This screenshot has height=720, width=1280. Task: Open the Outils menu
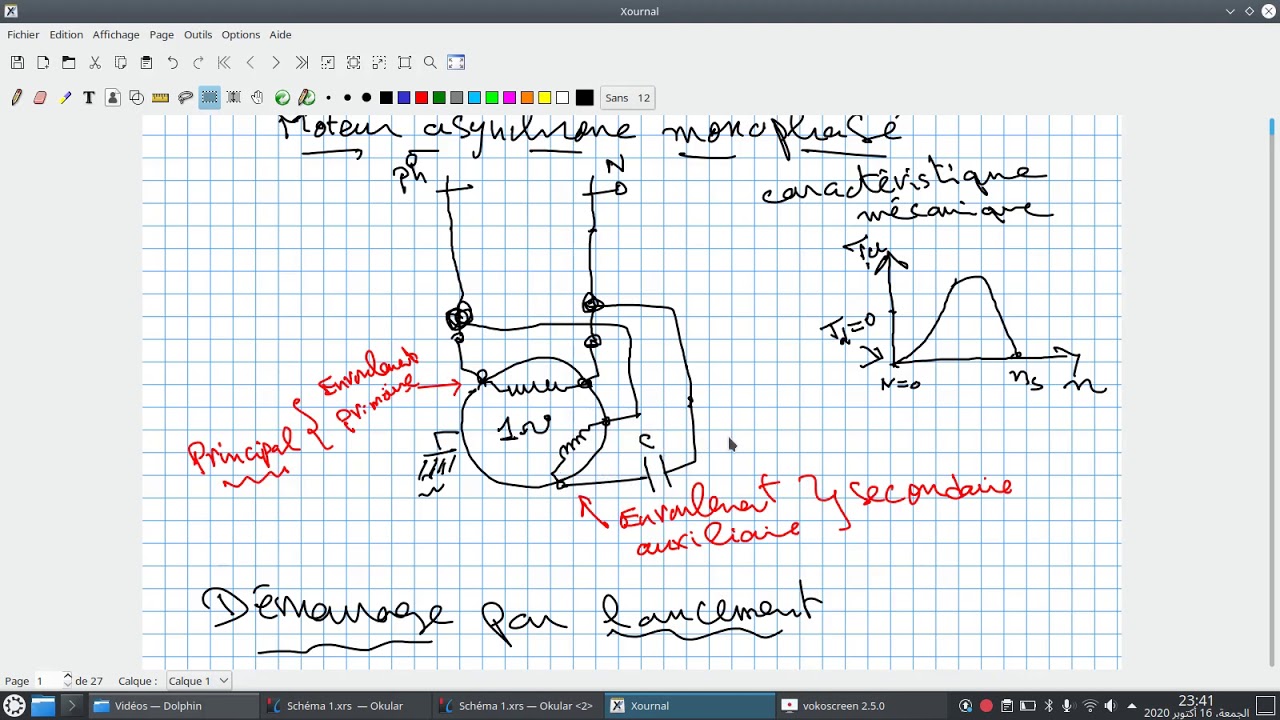point(198,35)
